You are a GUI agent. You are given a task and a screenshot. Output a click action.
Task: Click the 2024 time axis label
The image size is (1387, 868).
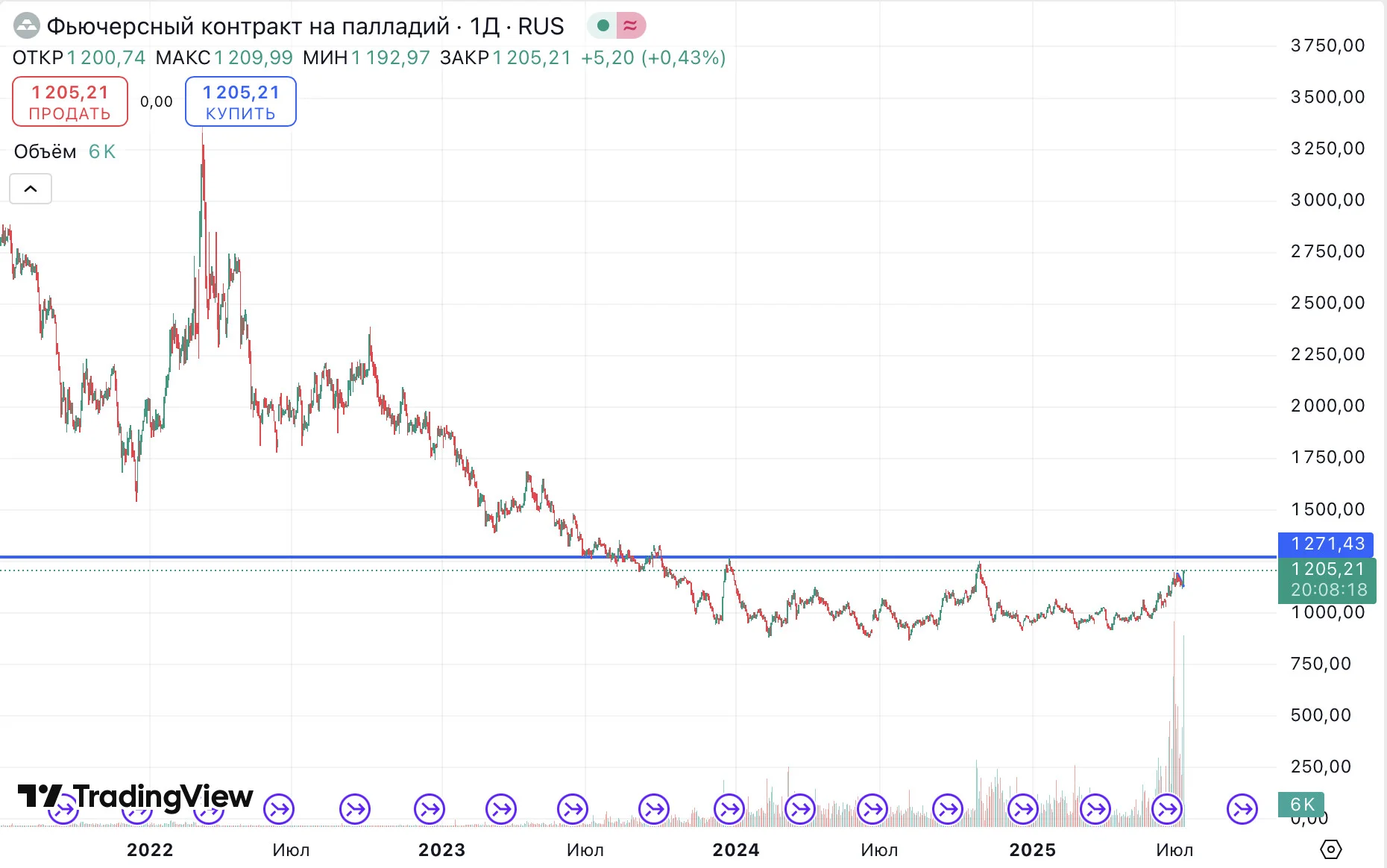[736, 850]
